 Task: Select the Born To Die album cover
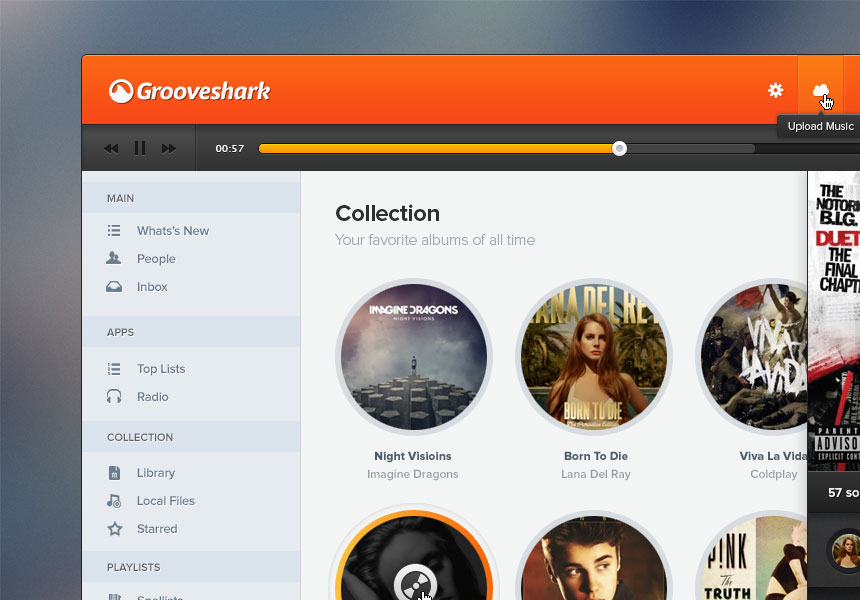pyautogui.click(x=594, y=357)
